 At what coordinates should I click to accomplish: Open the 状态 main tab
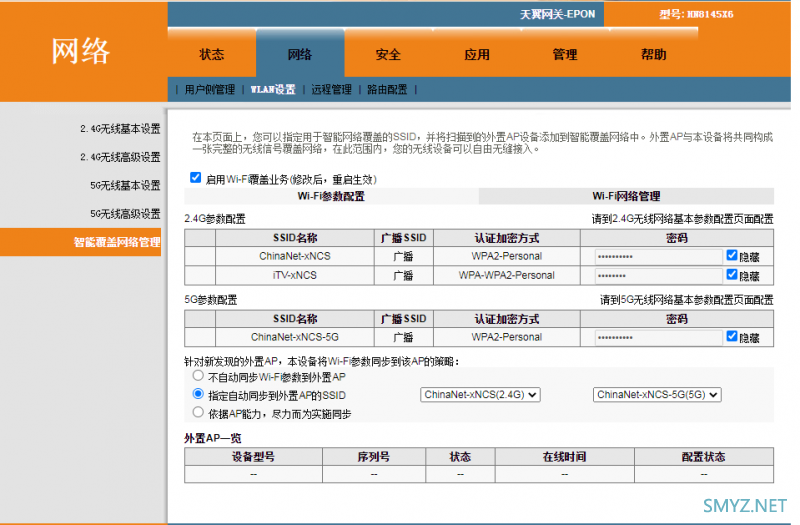pos(212,54)
